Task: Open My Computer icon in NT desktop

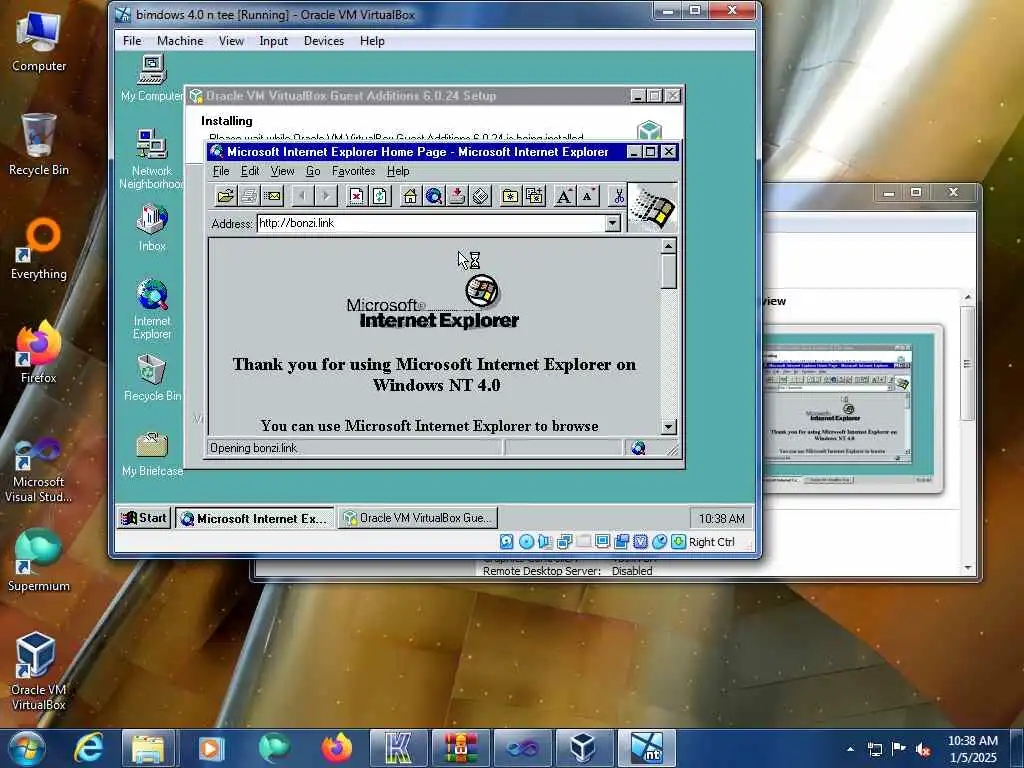Action: pyautogui.click(x=152, y=78)
